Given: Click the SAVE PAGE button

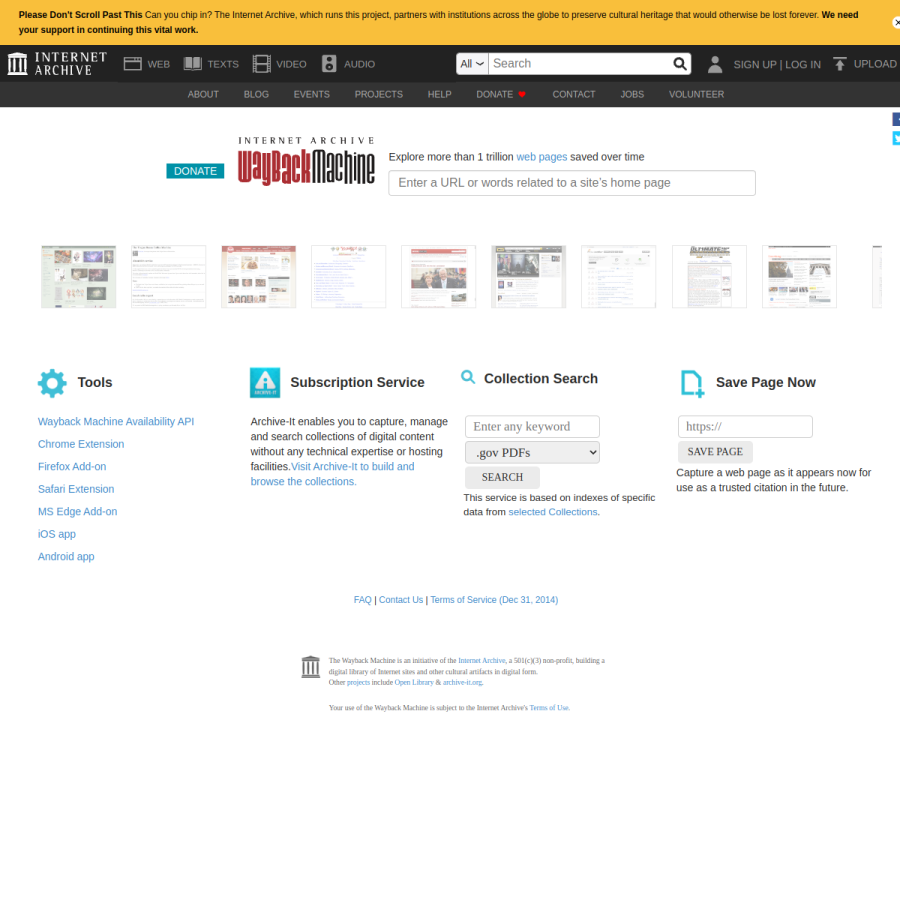Looking at the screenshot, I should pyautogui.click(x=715, y=452).
